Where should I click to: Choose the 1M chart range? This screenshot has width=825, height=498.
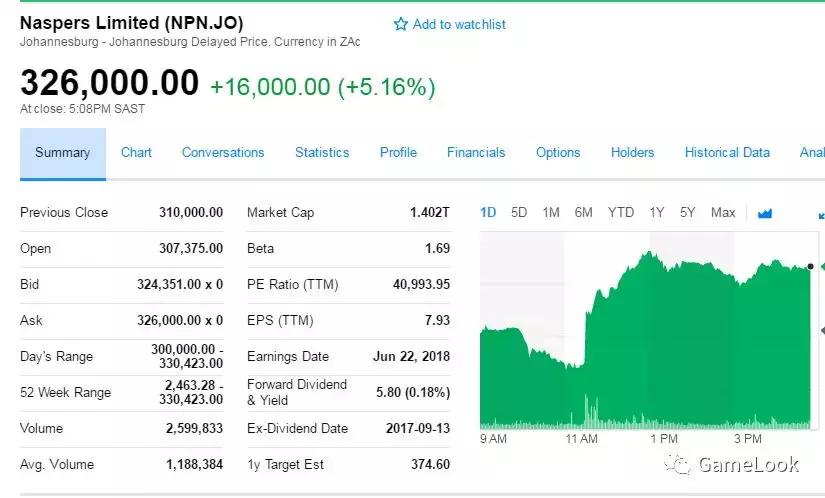[551, 212]
